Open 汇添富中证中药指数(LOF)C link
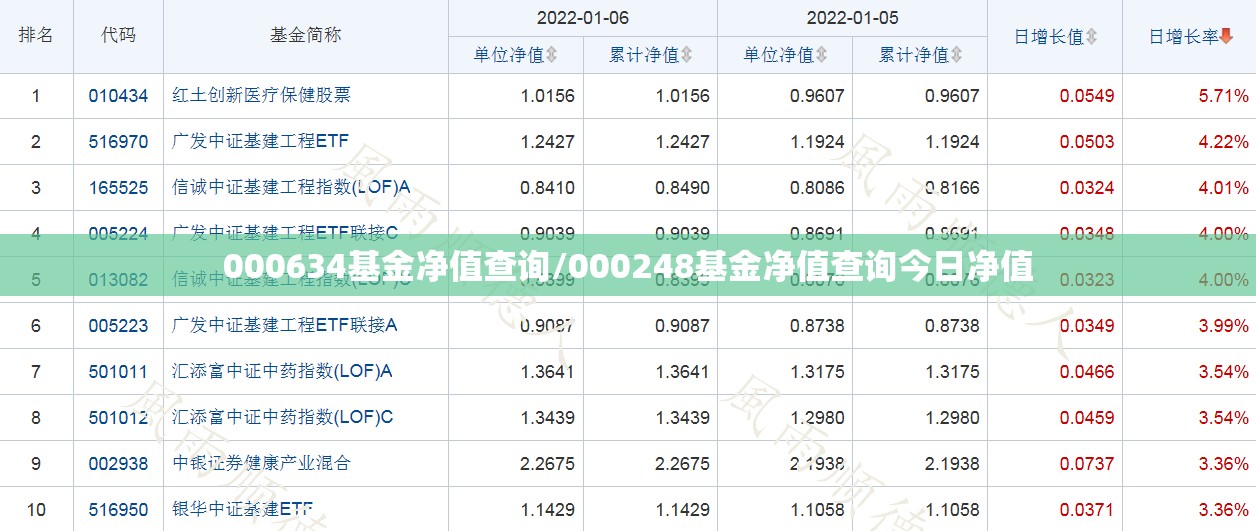This screenshot has width=1256, height=531. click(x=283, y=417)
